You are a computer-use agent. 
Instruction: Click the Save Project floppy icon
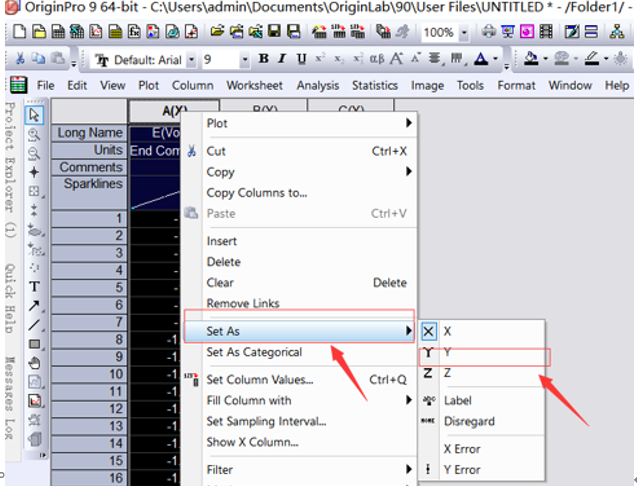pos(274,31)
